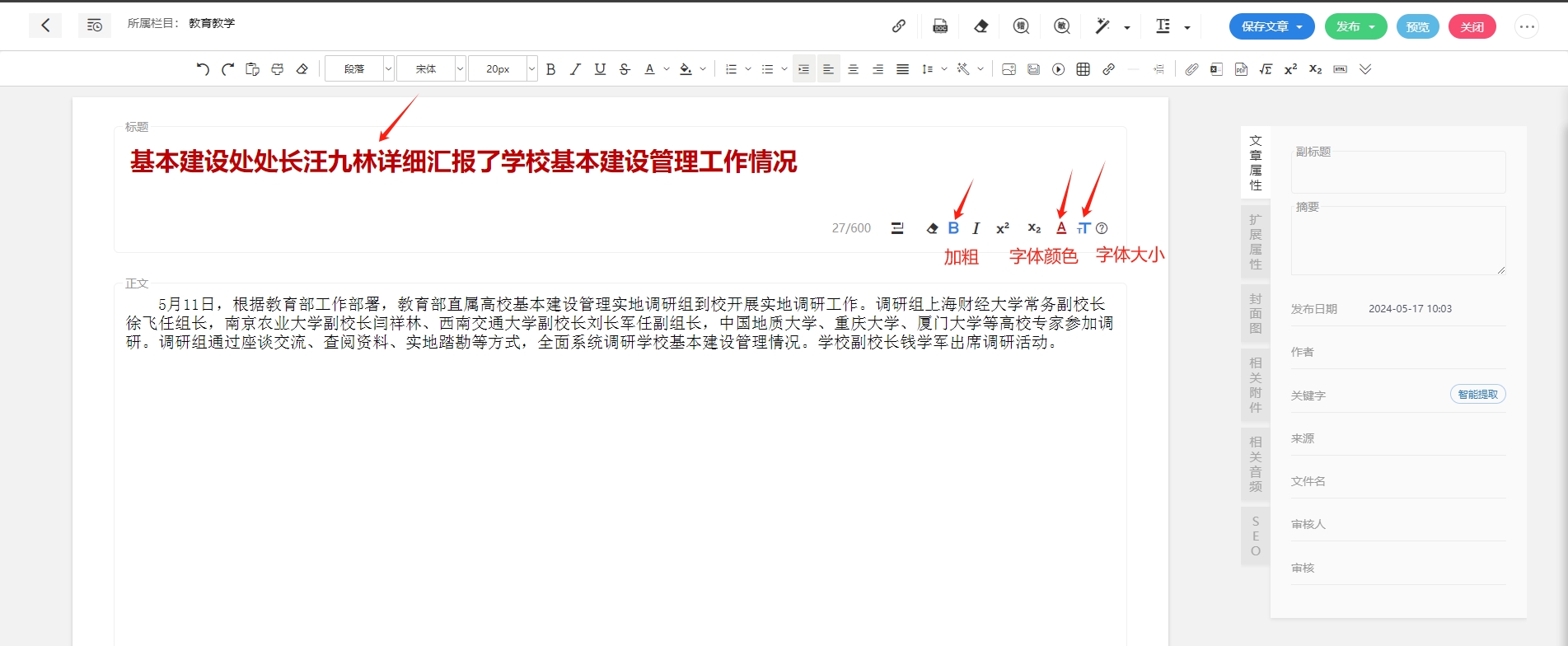Open the formula square-root editor icon
This screenshot has height=646, width=1568.
1266,69
